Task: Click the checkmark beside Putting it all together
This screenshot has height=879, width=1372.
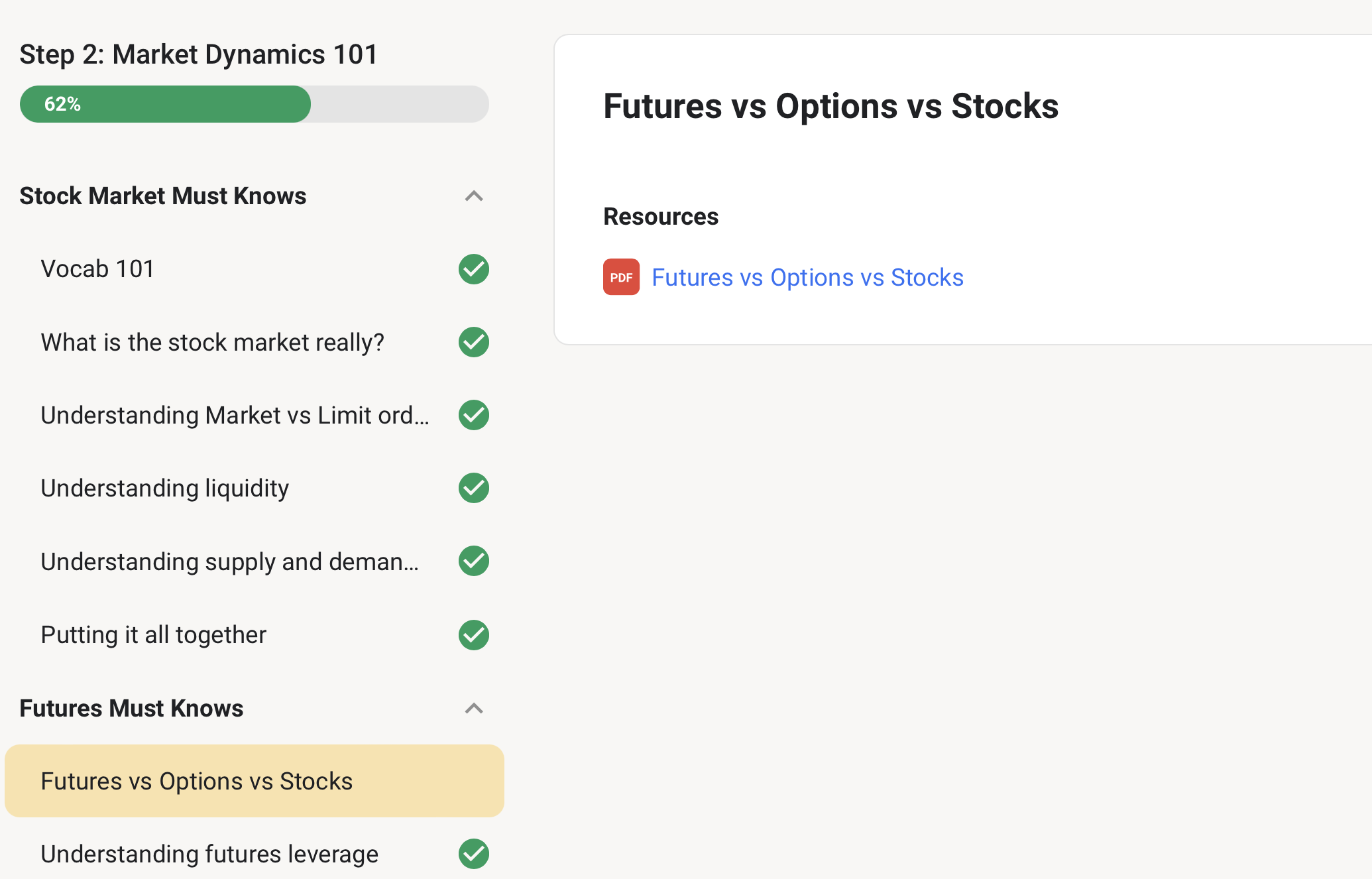Action: point(473,634)
